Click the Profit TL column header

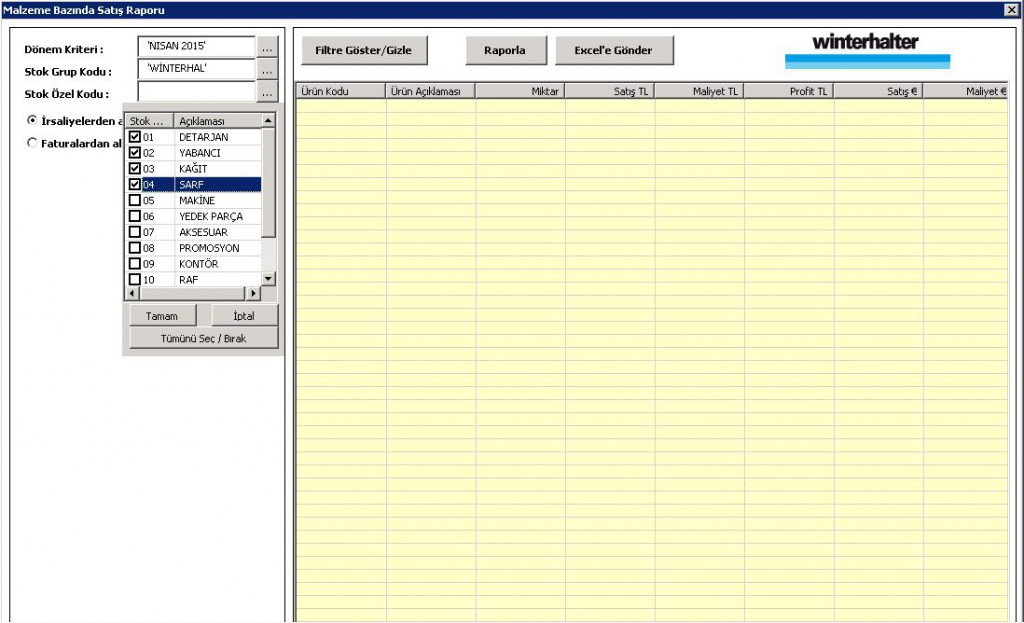pyautogui.click(x=788, y=91)
